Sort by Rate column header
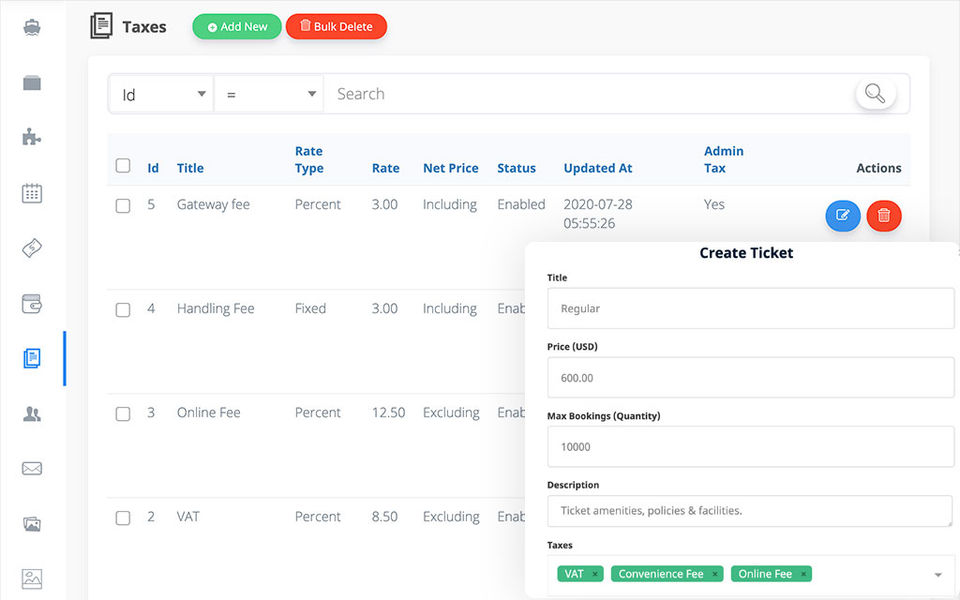This screenshot has width=960, height=600. [386, 168]
